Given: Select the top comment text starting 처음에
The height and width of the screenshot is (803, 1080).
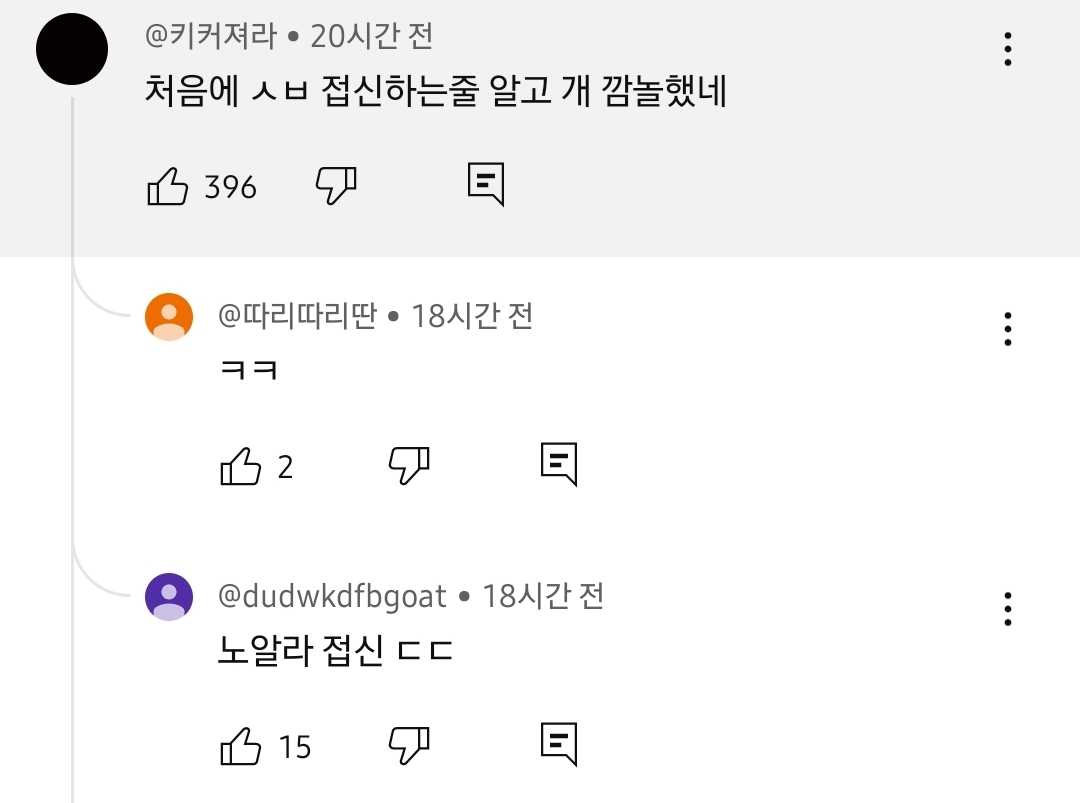Looking at the screenshot, I should click(435, 93).
